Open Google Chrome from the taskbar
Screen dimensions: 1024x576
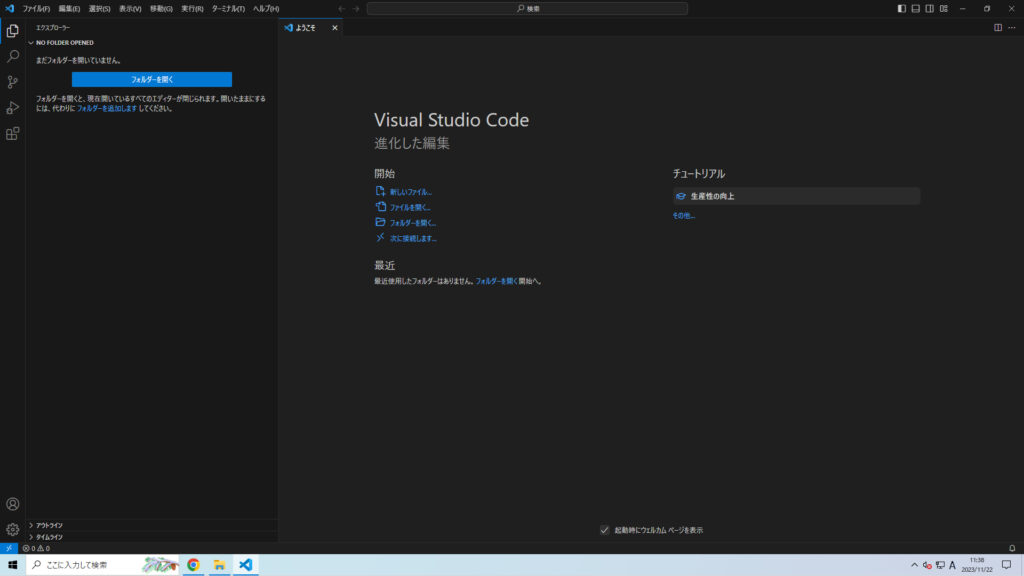click(193, 565)
